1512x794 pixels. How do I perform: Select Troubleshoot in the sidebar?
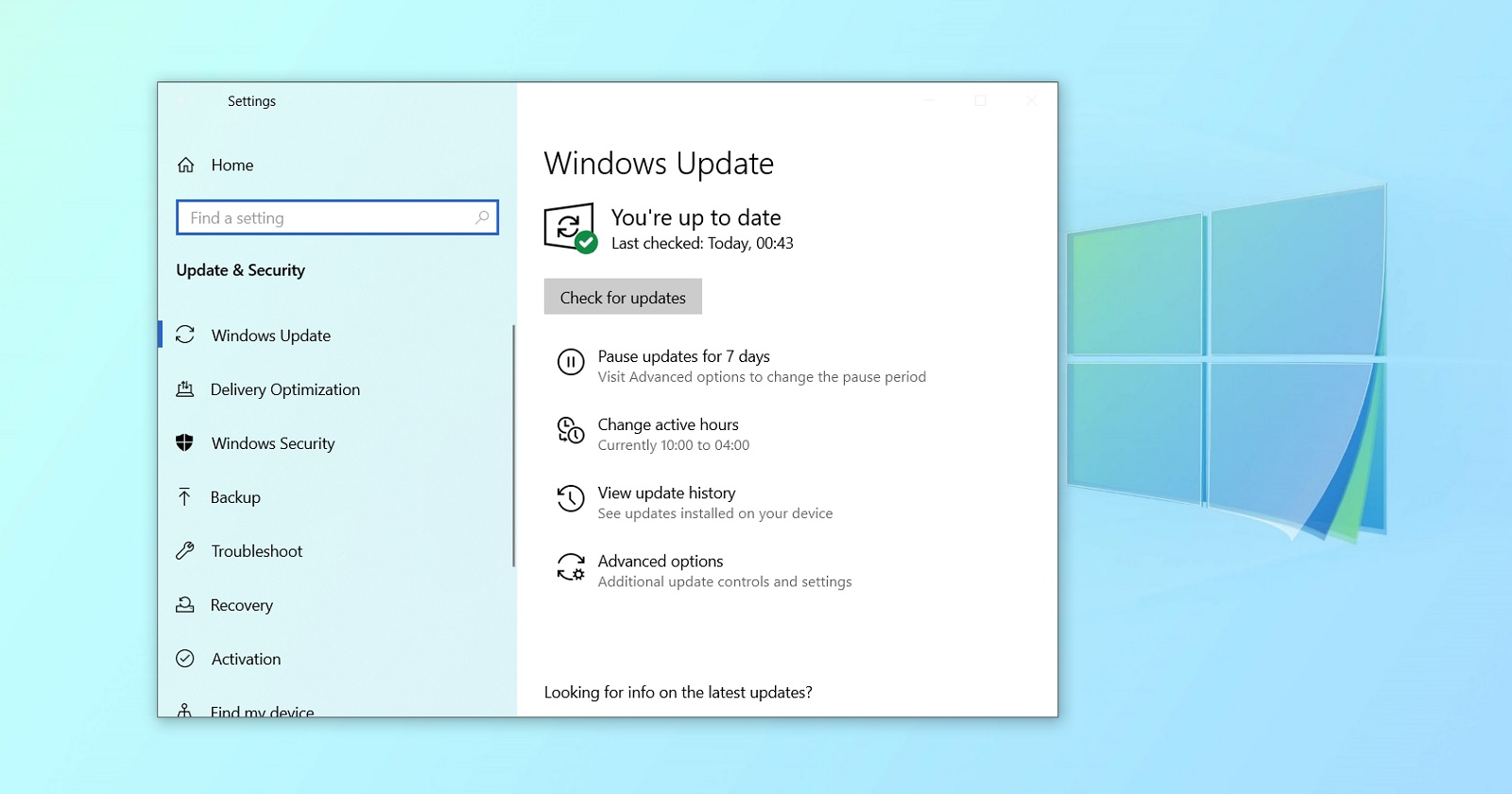coord(257,551)
